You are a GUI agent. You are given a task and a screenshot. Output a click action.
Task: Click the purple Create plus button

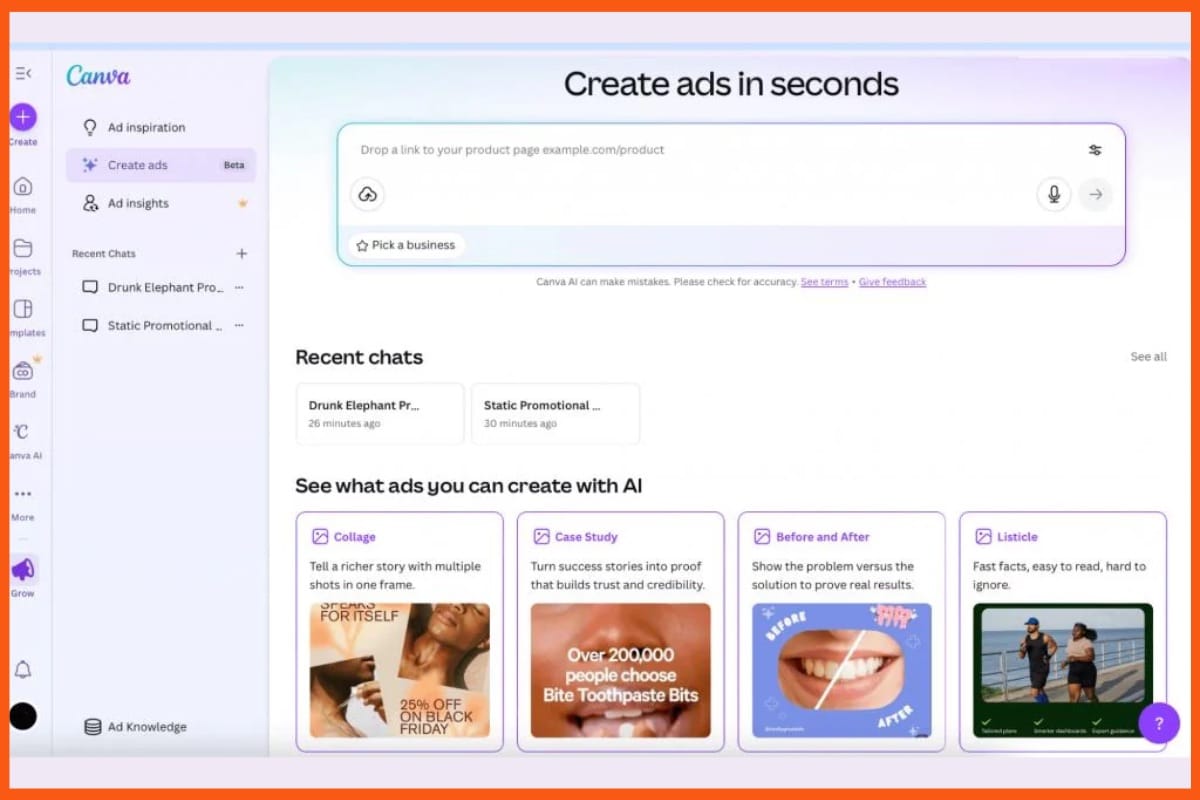click(23, 117)
